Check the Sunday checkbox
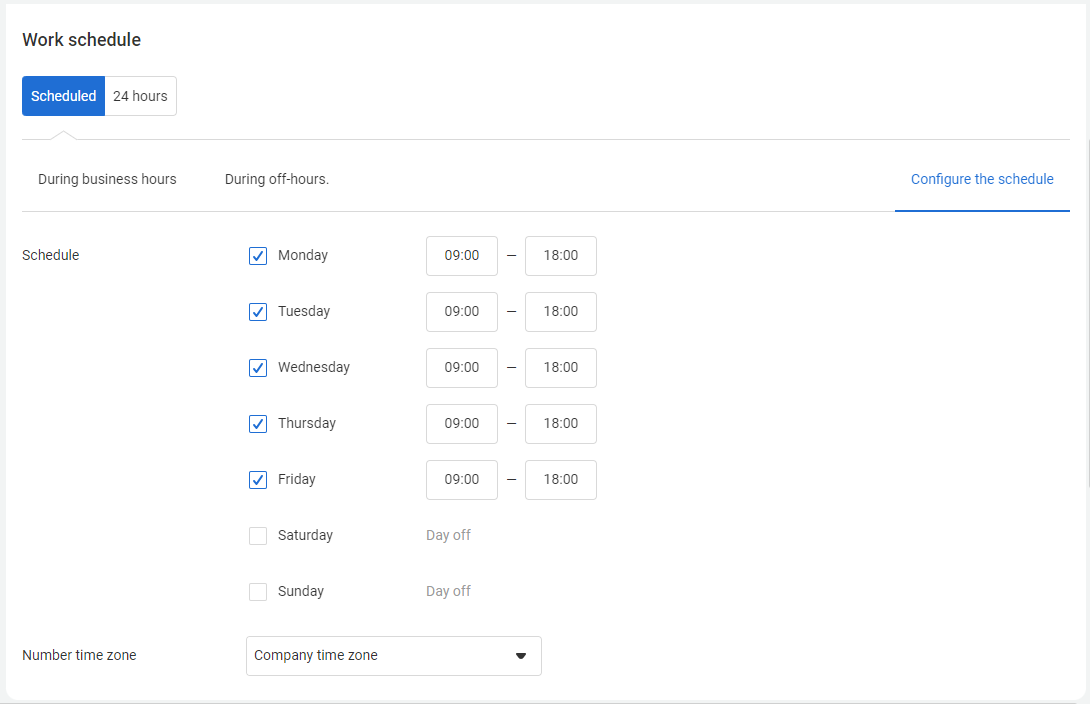The width and height of the screenshot is (1090, 704). (258, 592)
